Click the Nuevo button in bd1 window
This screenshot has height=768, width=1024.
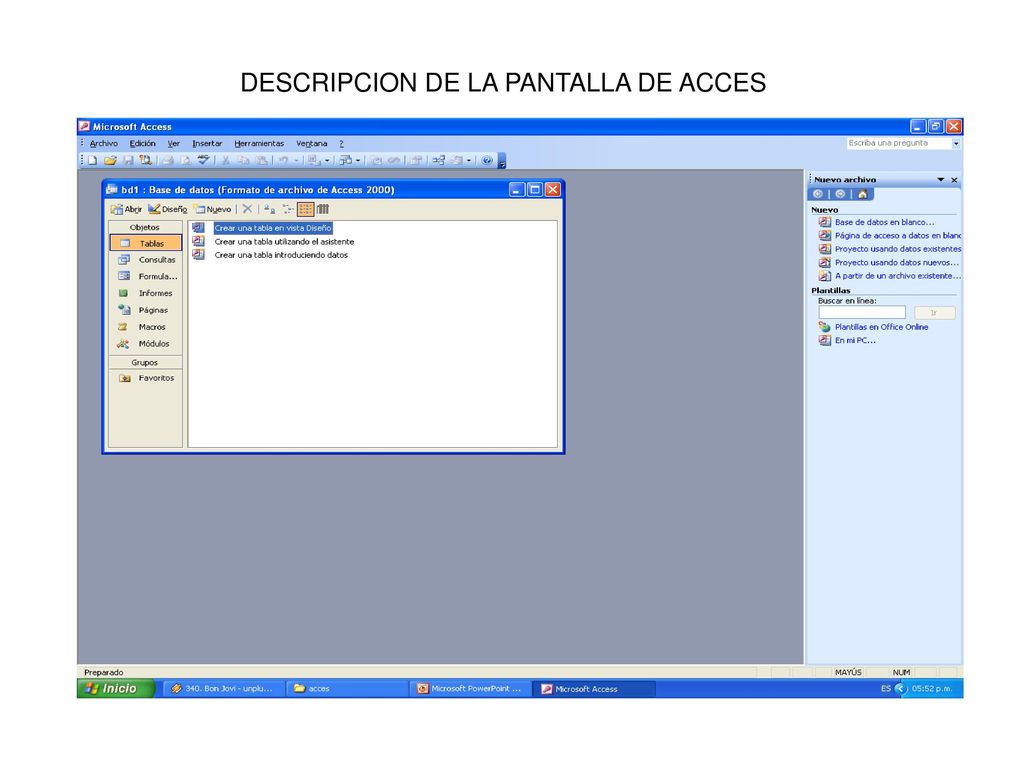(213, 209)
